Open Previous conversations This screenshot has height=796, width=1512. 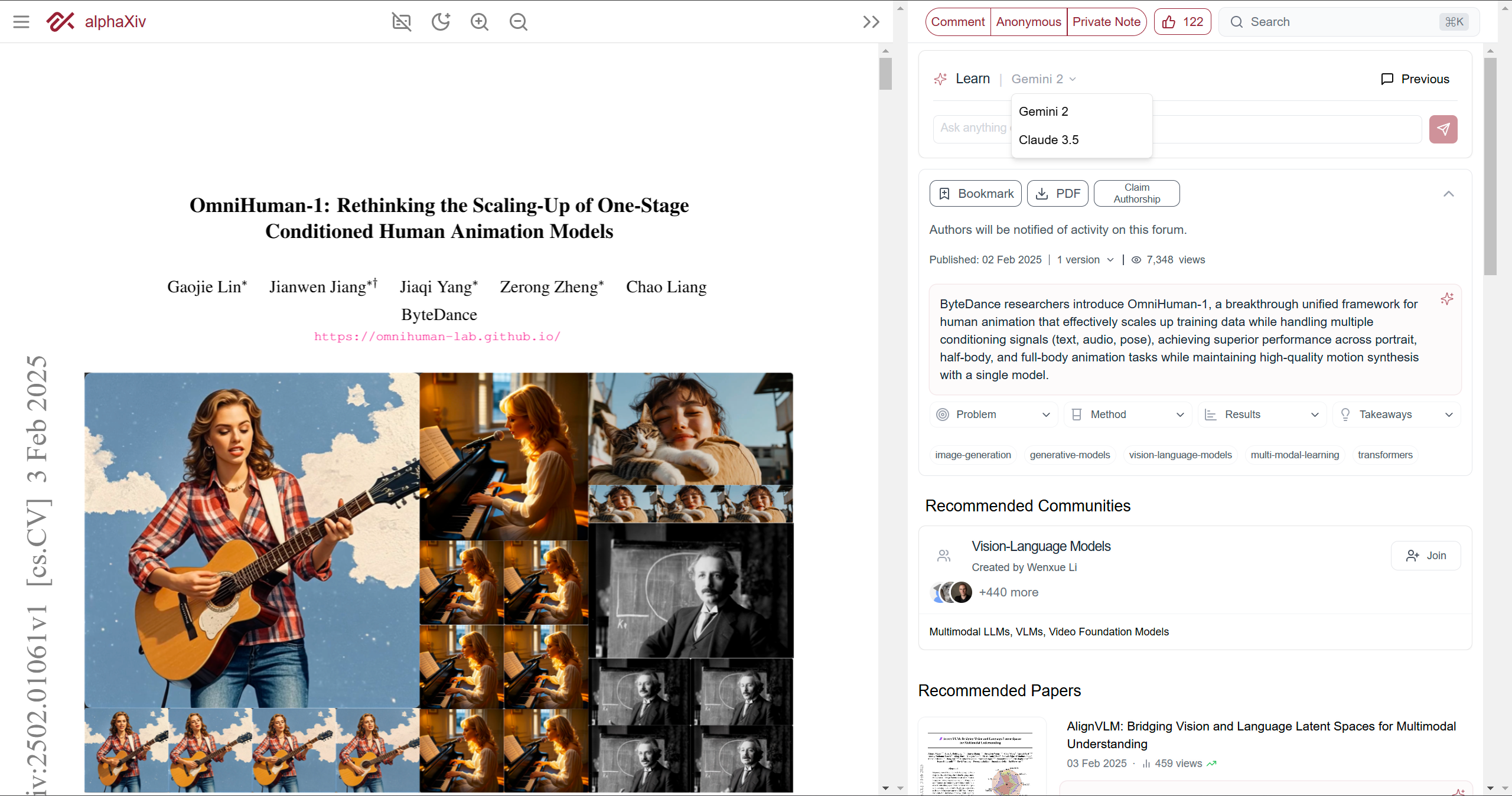1415,79
